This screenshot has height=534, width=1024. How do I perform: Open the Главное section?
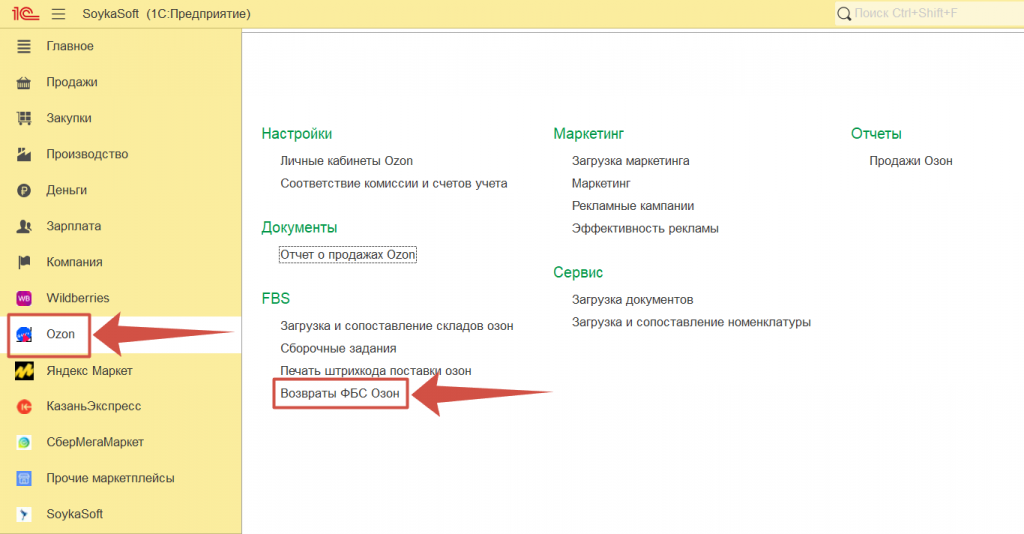[x=69, y=46]
